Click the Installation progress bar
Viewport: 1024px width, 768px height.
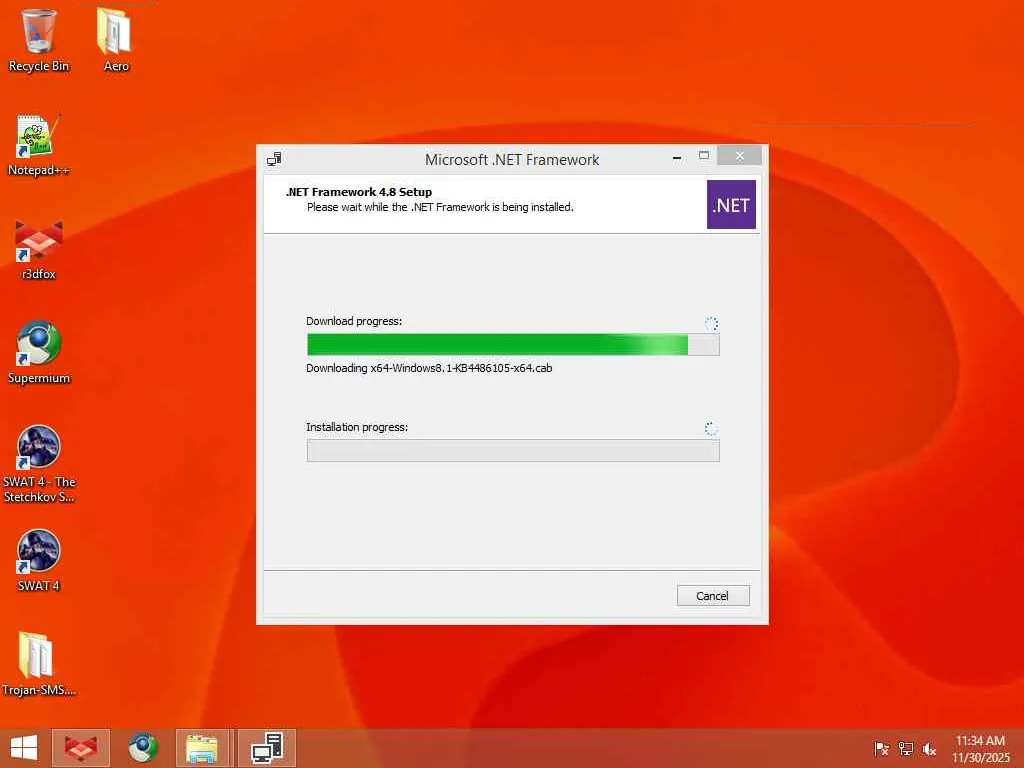(x=513, y=450)
